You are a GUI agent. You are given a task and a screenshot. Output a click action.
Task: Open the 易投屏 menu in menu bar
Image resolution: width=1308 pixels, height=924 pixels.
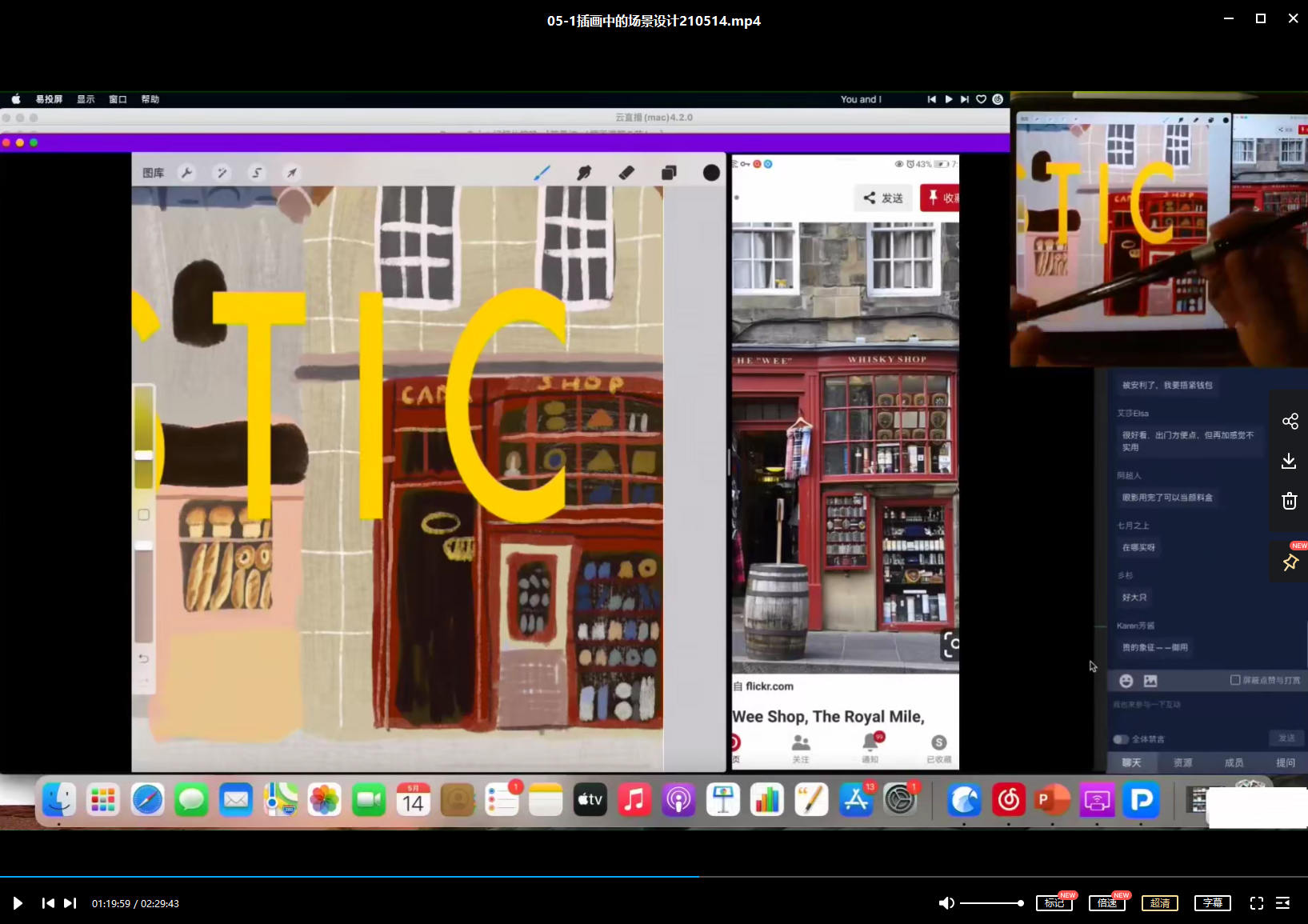pyautogui.click(x=49, y=99)
